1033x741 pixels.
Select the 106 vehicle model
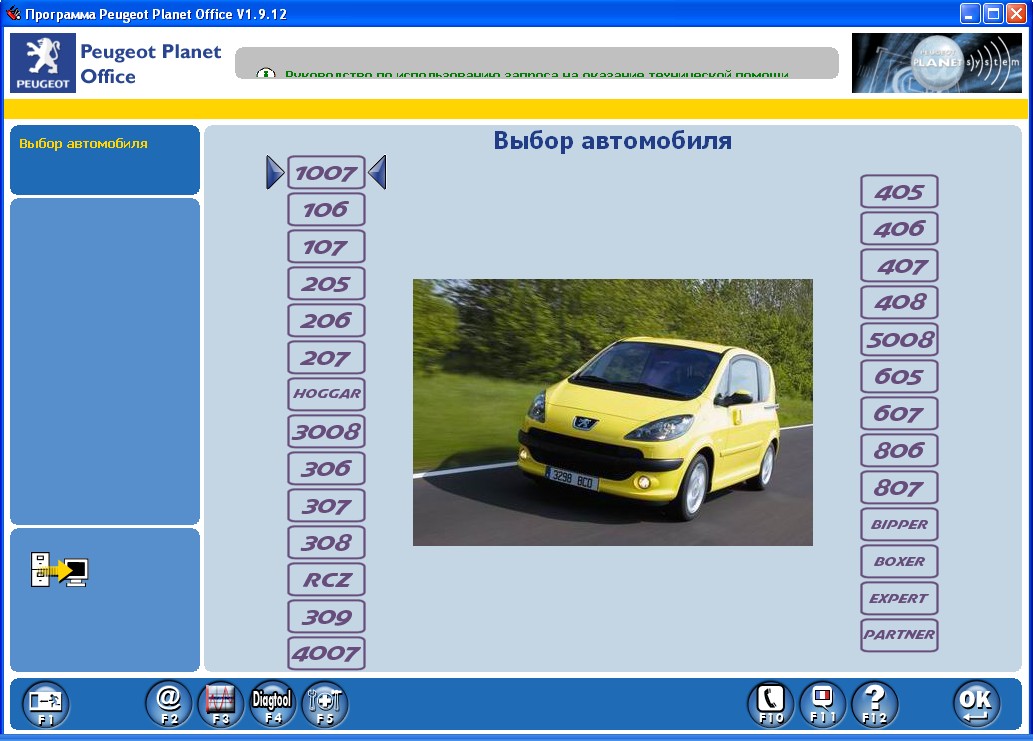(326, 209)
